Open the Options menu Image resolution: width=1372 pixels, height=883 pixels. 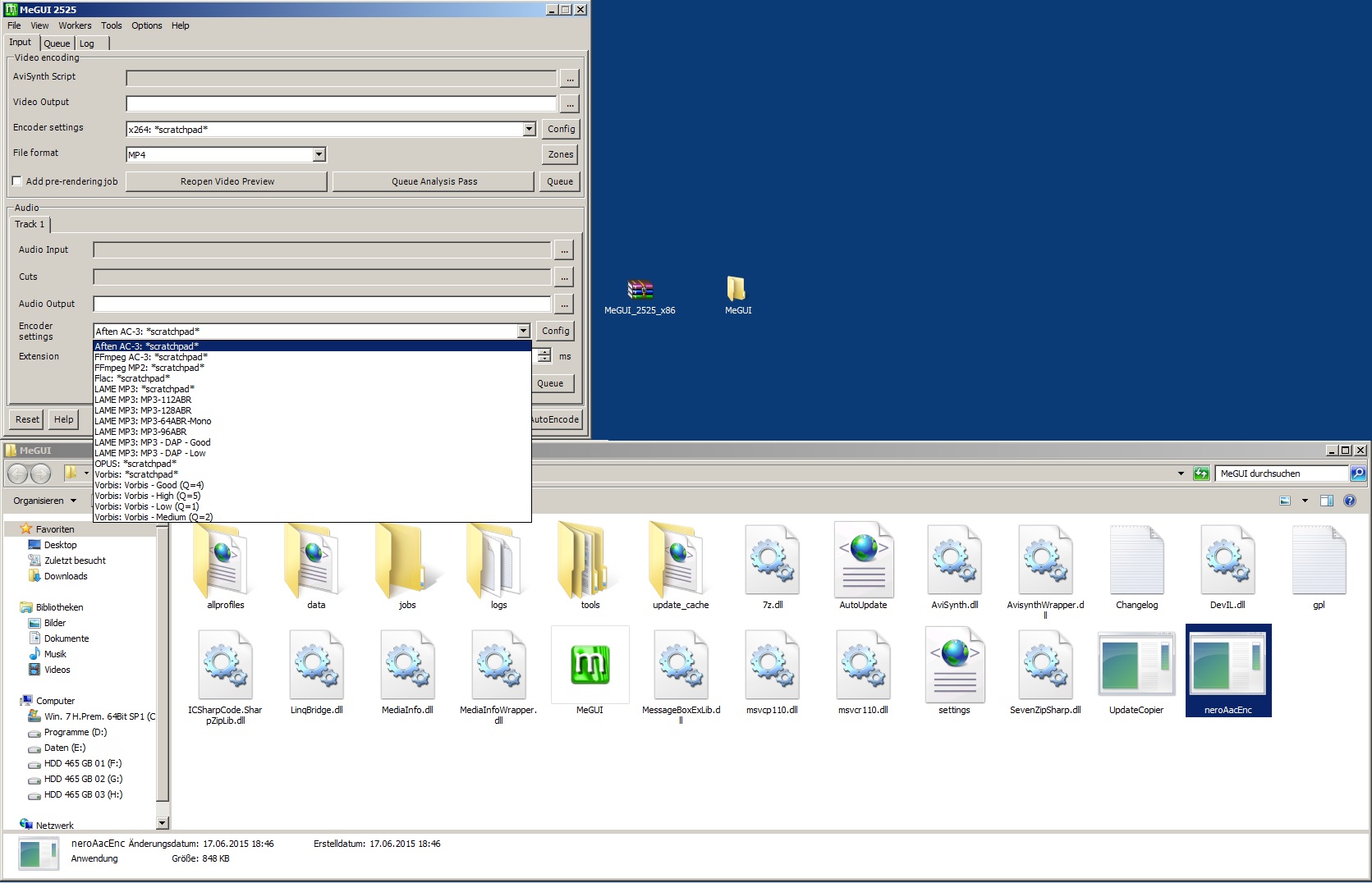coord(147,25)
